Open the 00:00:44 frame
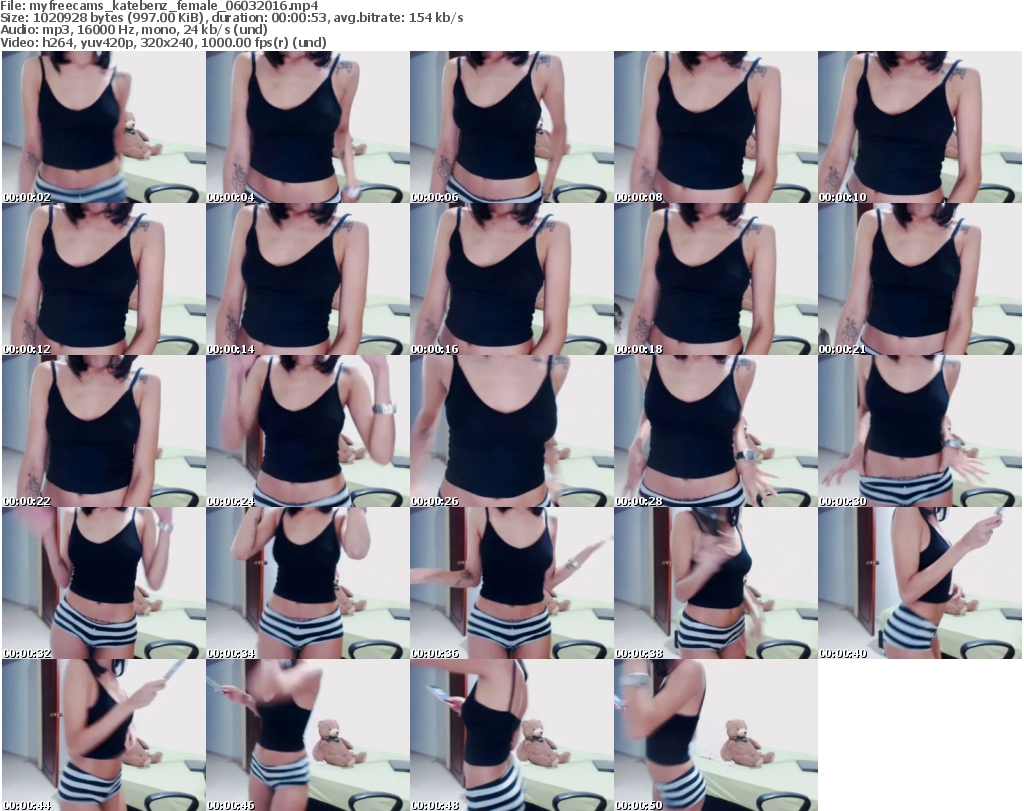Image resolution: width=1024 pixels, height=811 pixels. click(x=104, y=735)
